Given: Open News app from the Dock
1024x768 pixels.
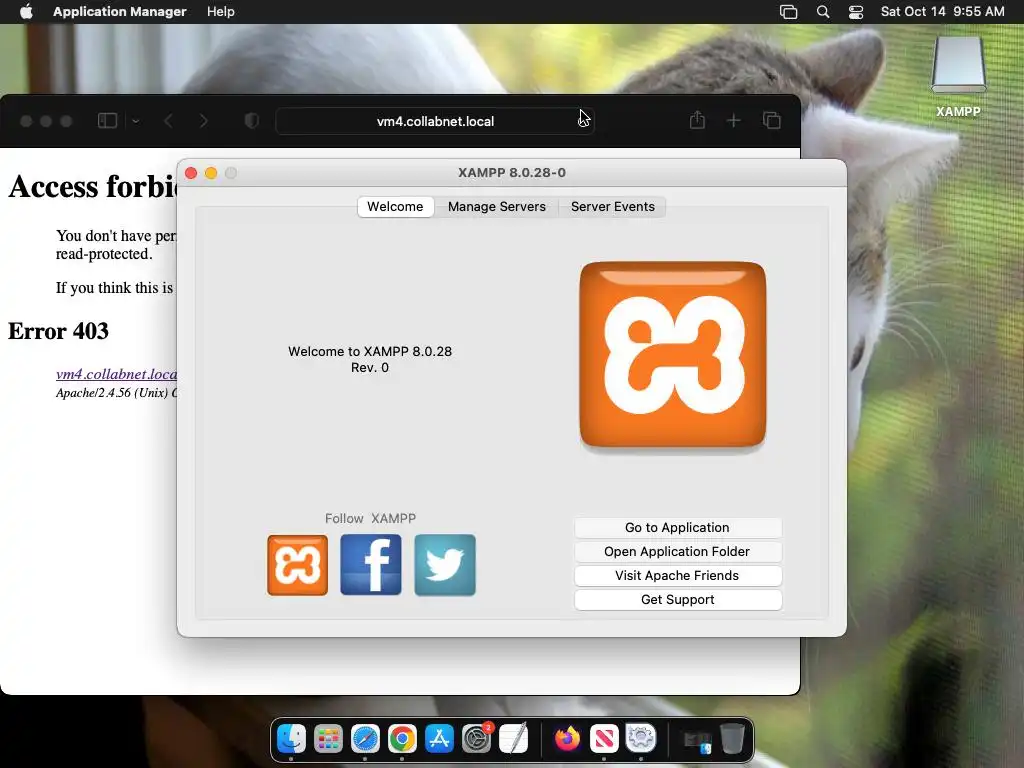Looking at the screenshot, I should pos(604,739).
